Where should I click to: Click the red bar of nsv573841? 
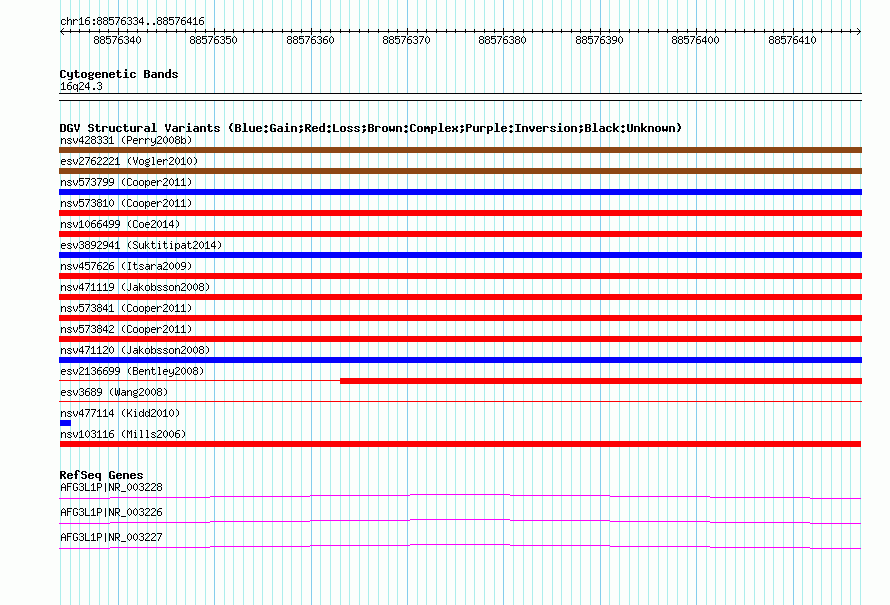click(x=460, y=318)
